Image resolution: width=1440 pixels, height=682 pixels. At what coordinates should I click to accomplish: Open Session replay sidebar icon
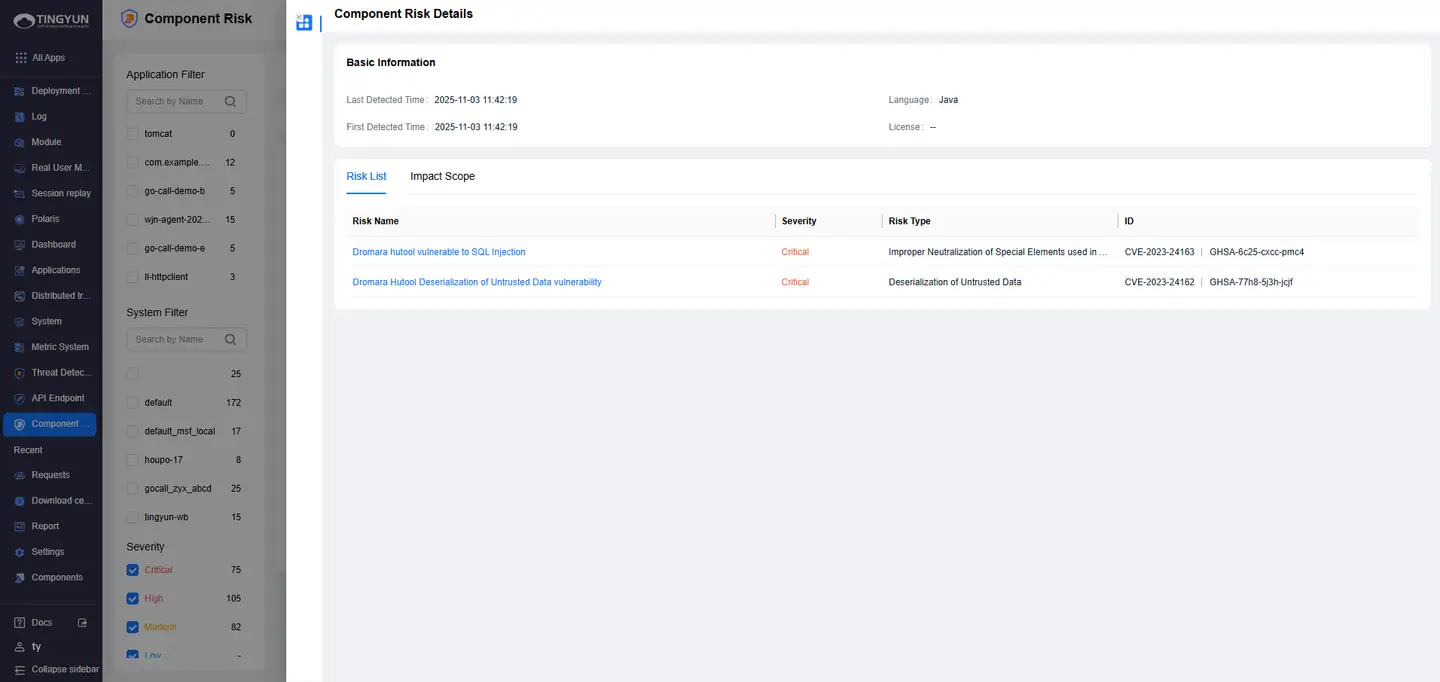pos(20,194)
